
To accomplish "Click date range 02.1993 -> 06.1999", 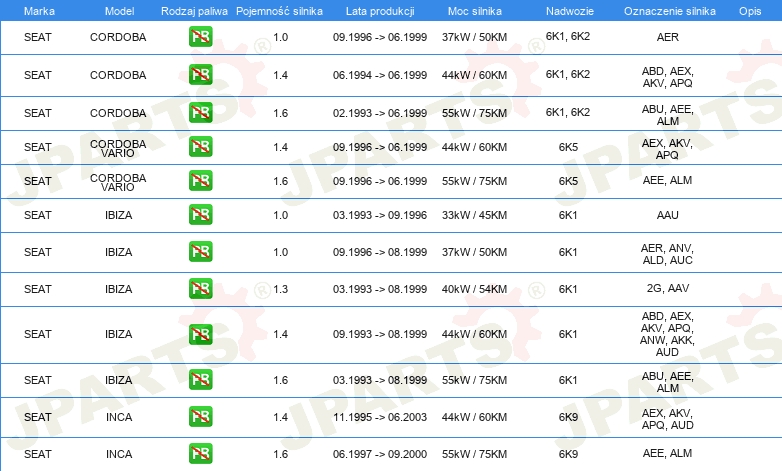I will click(x=380, y=113).
